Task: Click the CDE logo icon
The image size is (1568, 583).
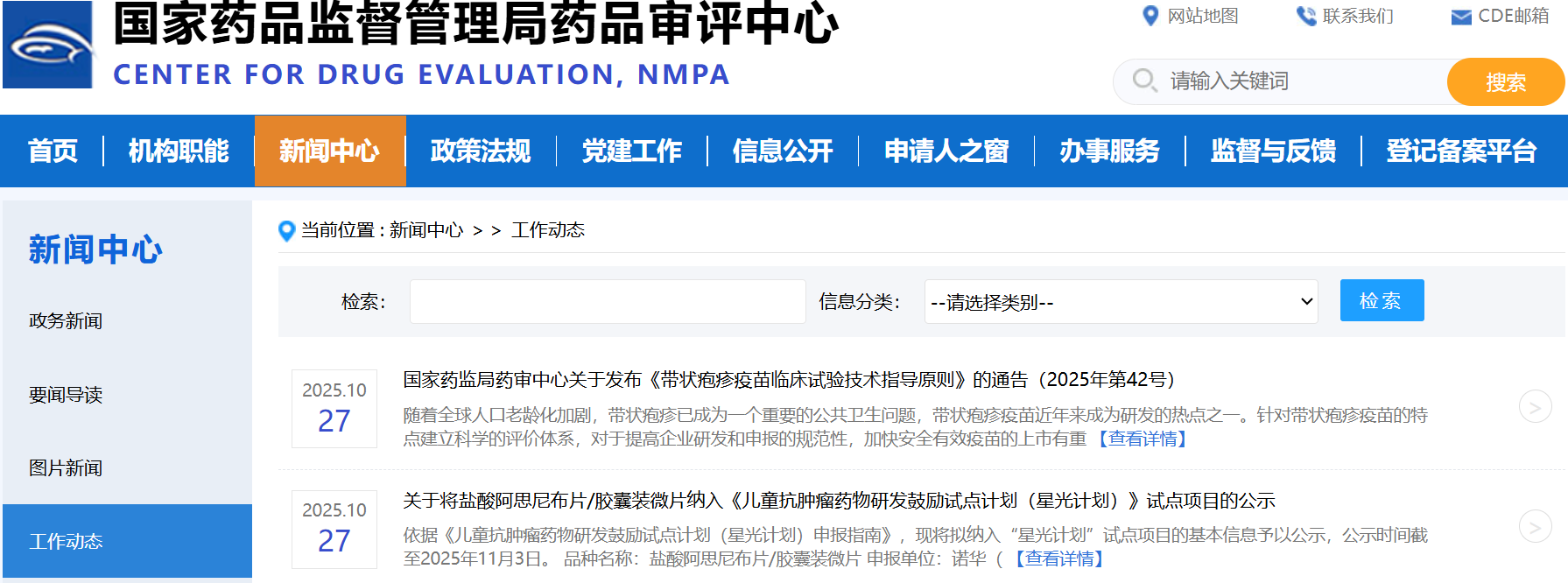Action: (x=48, y=46)
